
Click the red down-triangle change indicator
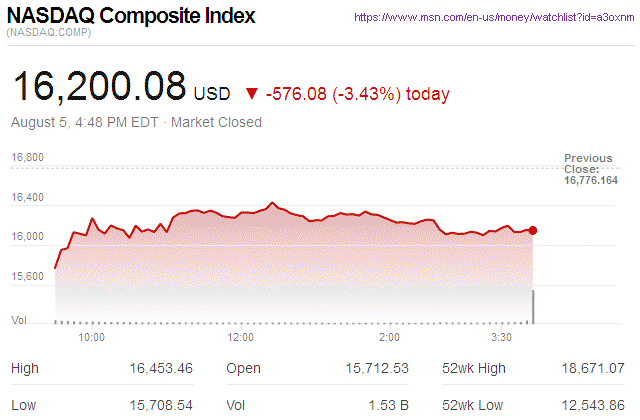click(x=251, y=94)
